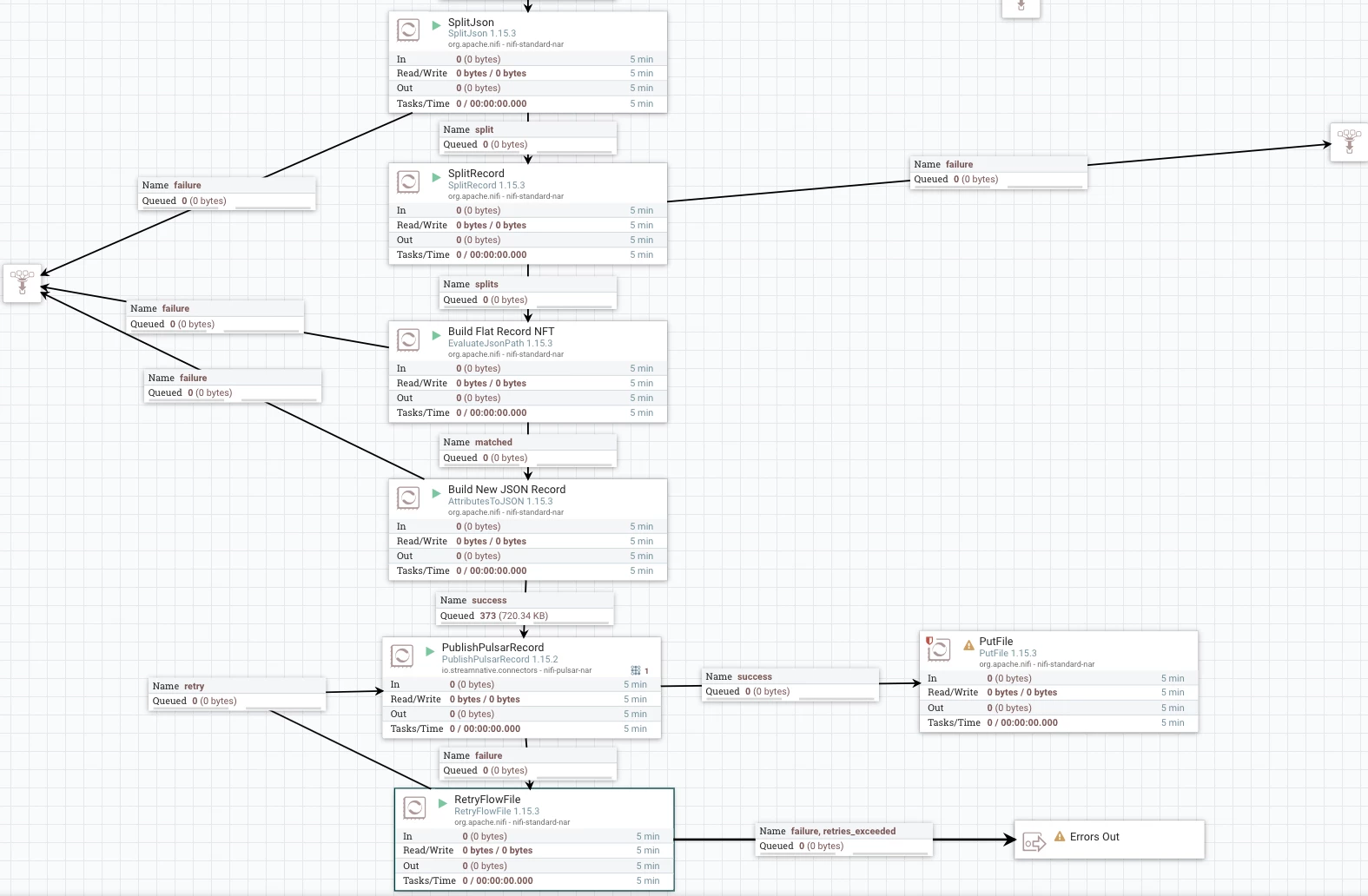The image size is (1368, 896).
Task: Select the 'failure' connection above RetryFlowFile
Action: (x=528, y=763)
